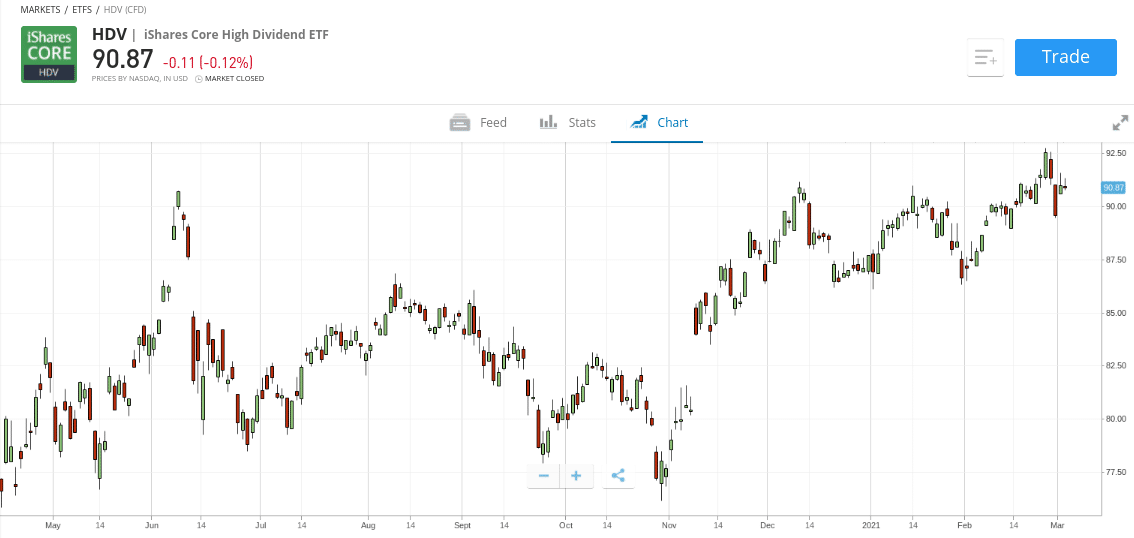This screenshot has height=538, width=1134.
Task: Click the May label on time axis
Action: (x=51, y=526)
